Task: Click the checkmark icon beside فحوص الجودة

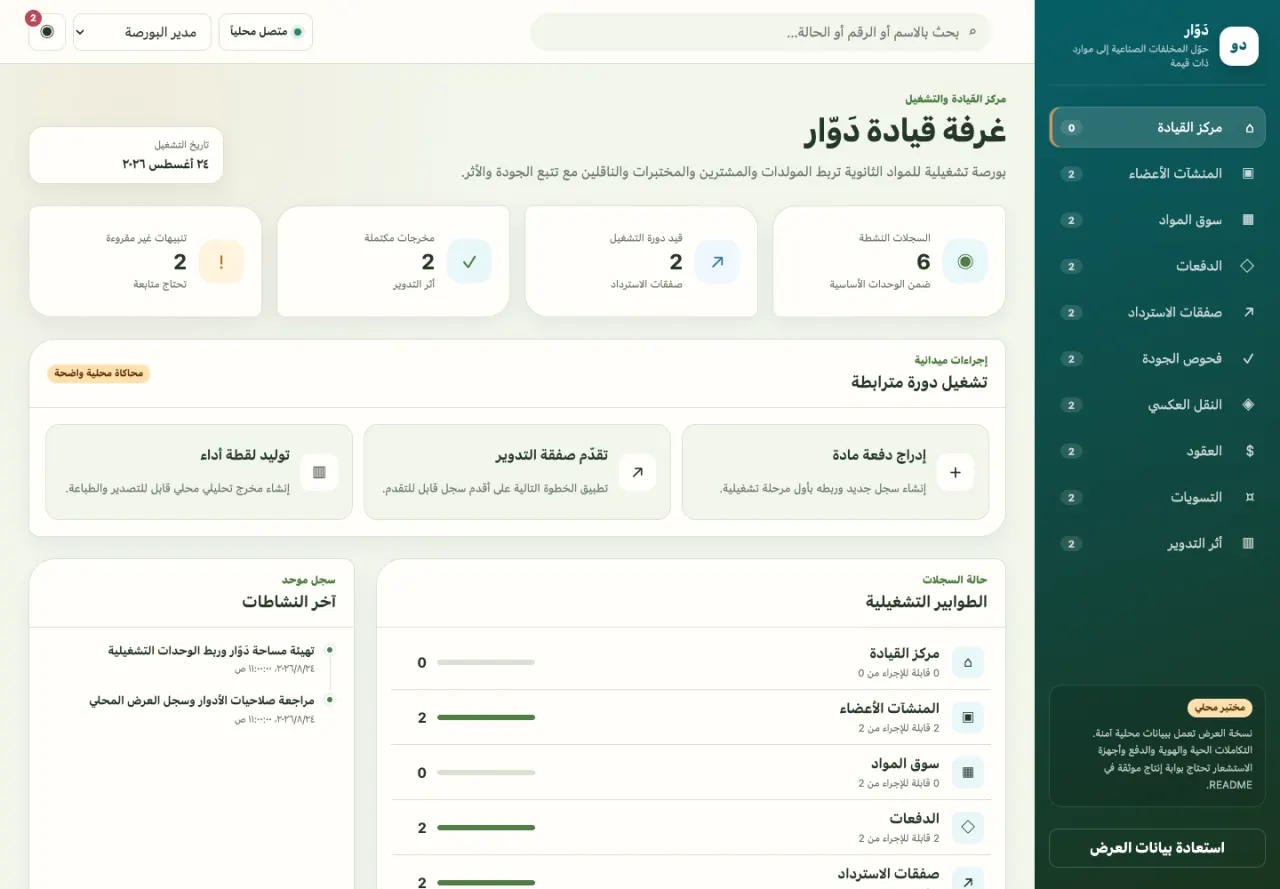Action: pyautogui.click(x=1248, y=358)
